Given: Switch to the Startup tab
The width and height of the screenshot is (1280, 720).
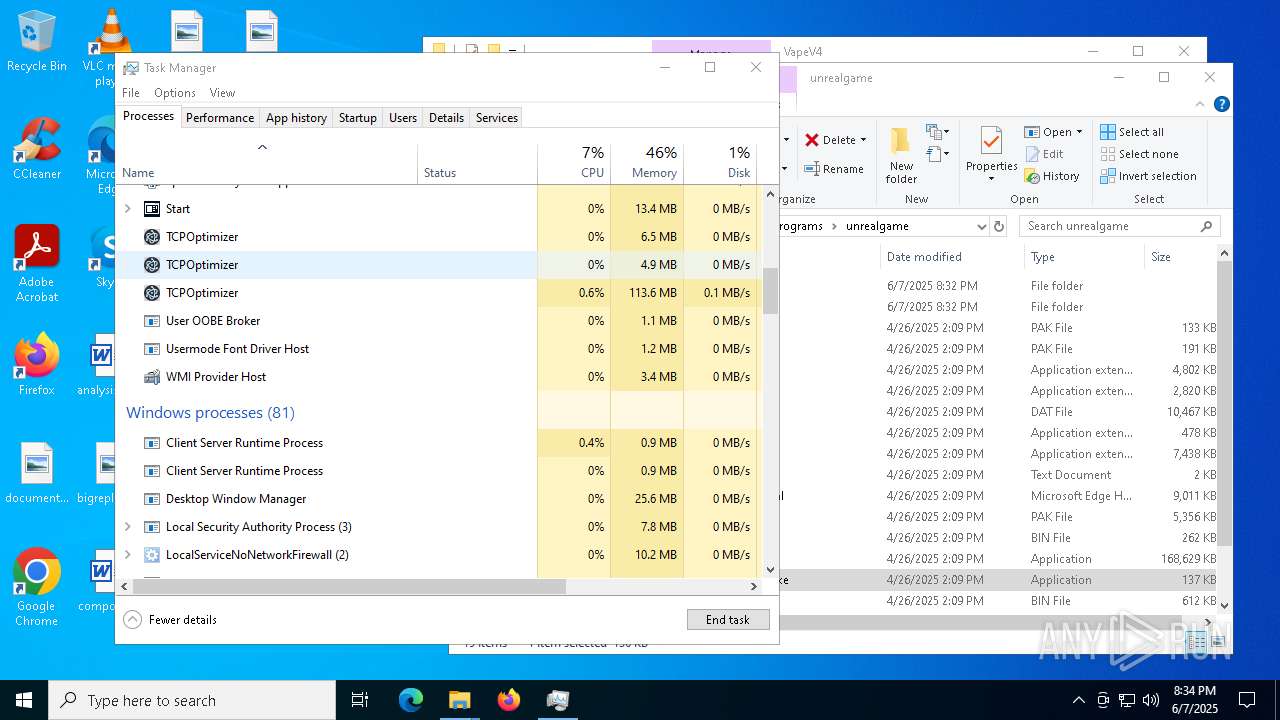Looking at the screenshot, I should [357, 118].
